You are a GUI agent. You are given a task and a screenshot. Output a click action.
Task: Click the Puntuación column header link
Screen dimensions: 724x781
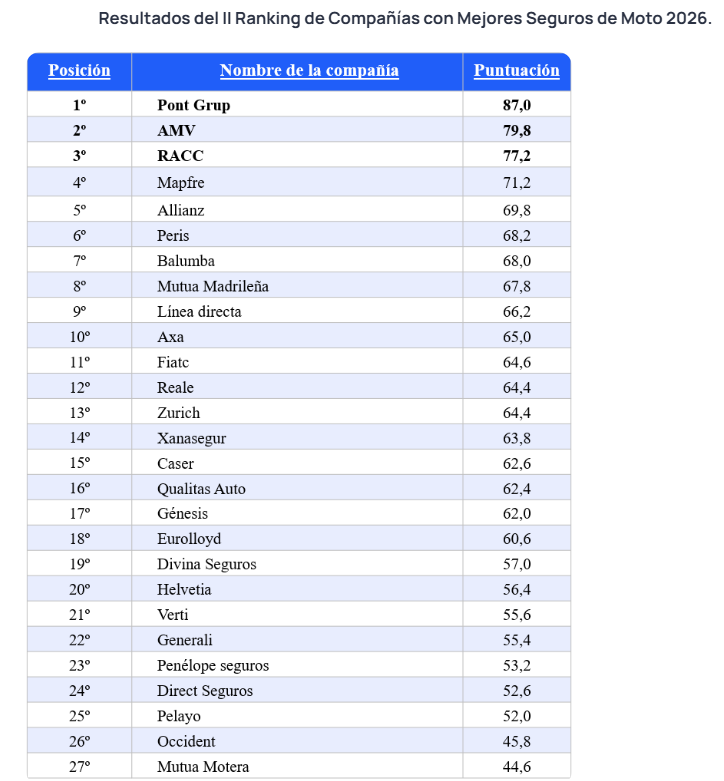click(516, 70)
